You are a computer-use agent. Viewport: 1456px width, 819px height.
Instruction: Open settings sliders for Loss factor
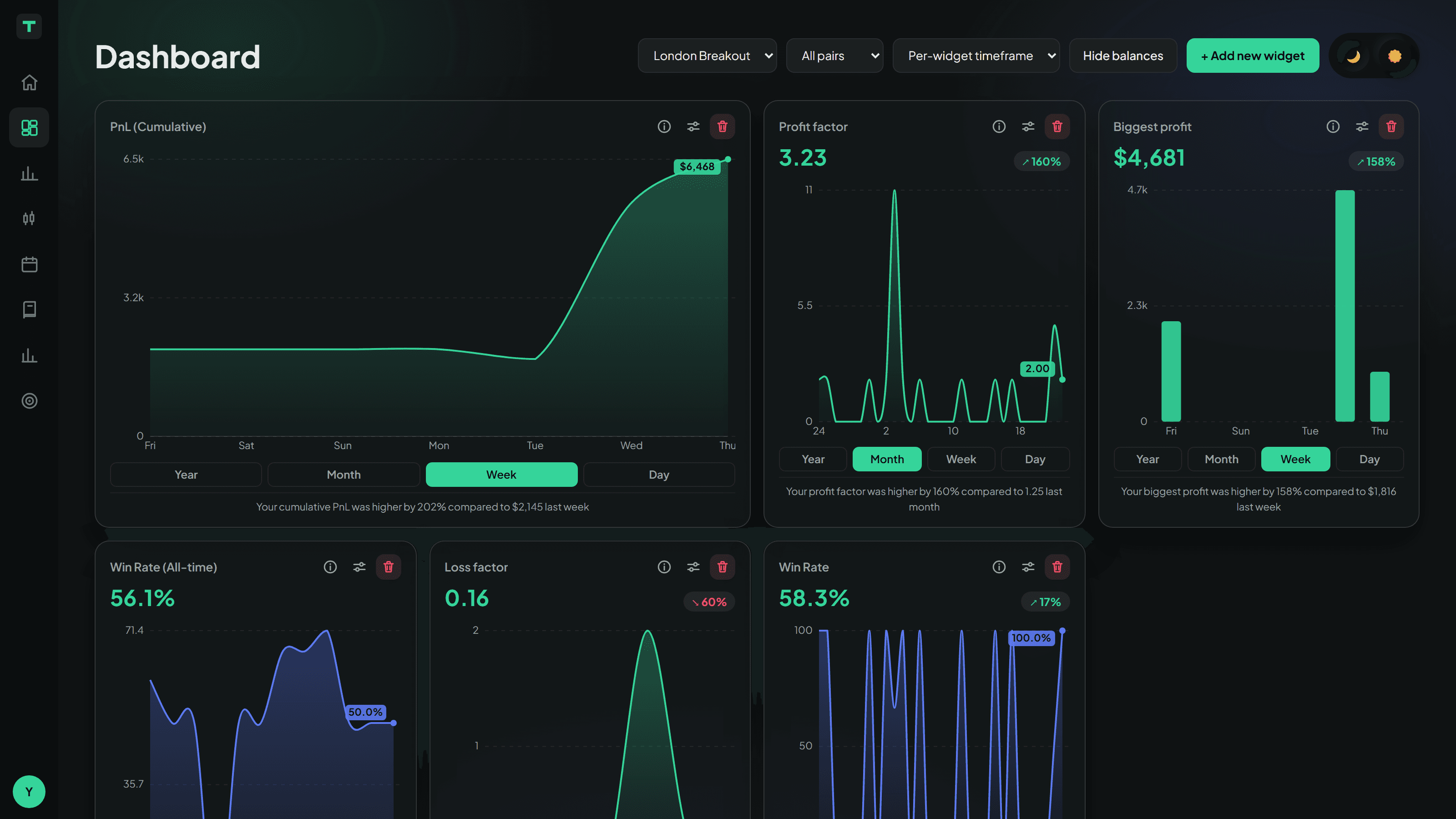[693, 567]
